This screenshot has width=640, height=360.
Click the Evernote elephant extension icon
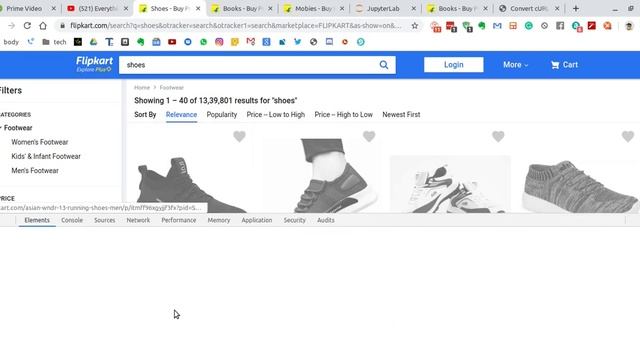(482, 26)
